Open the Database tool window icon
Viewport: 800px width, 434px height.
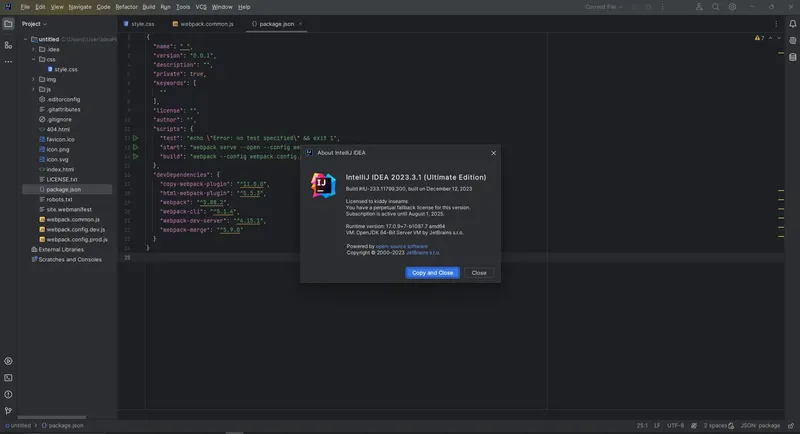pyautogui.click(x=792, y=57)
